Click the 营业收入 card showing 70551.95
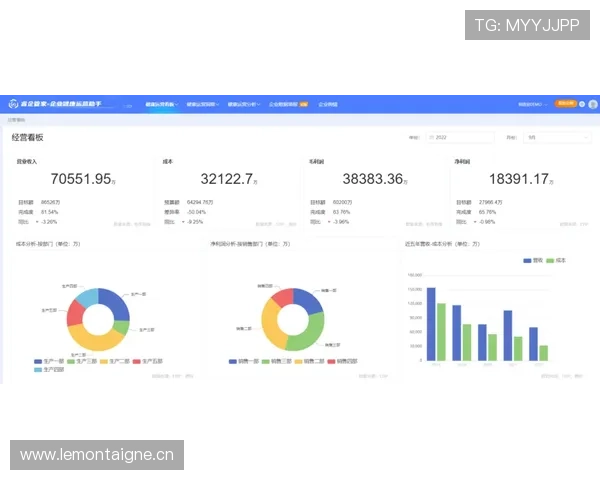This screenshot has width=600, height=480. click(81, 190)
